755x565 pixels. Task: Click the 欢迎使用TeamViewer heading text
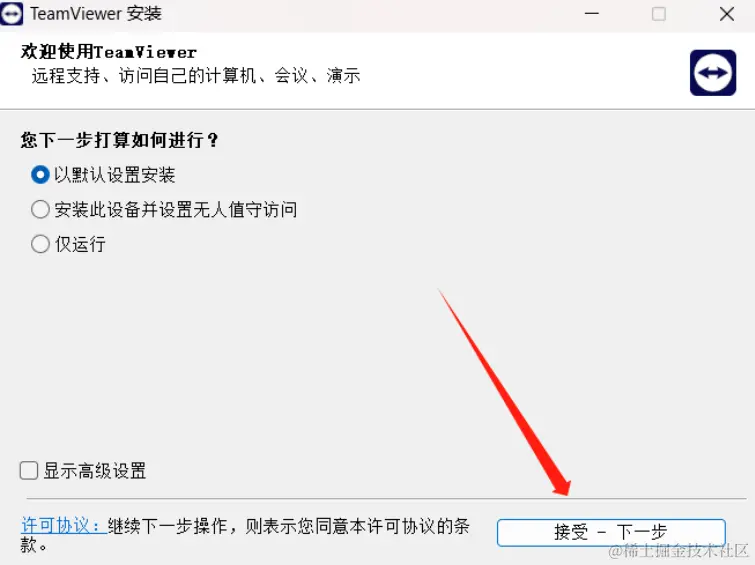coord(109,52)
